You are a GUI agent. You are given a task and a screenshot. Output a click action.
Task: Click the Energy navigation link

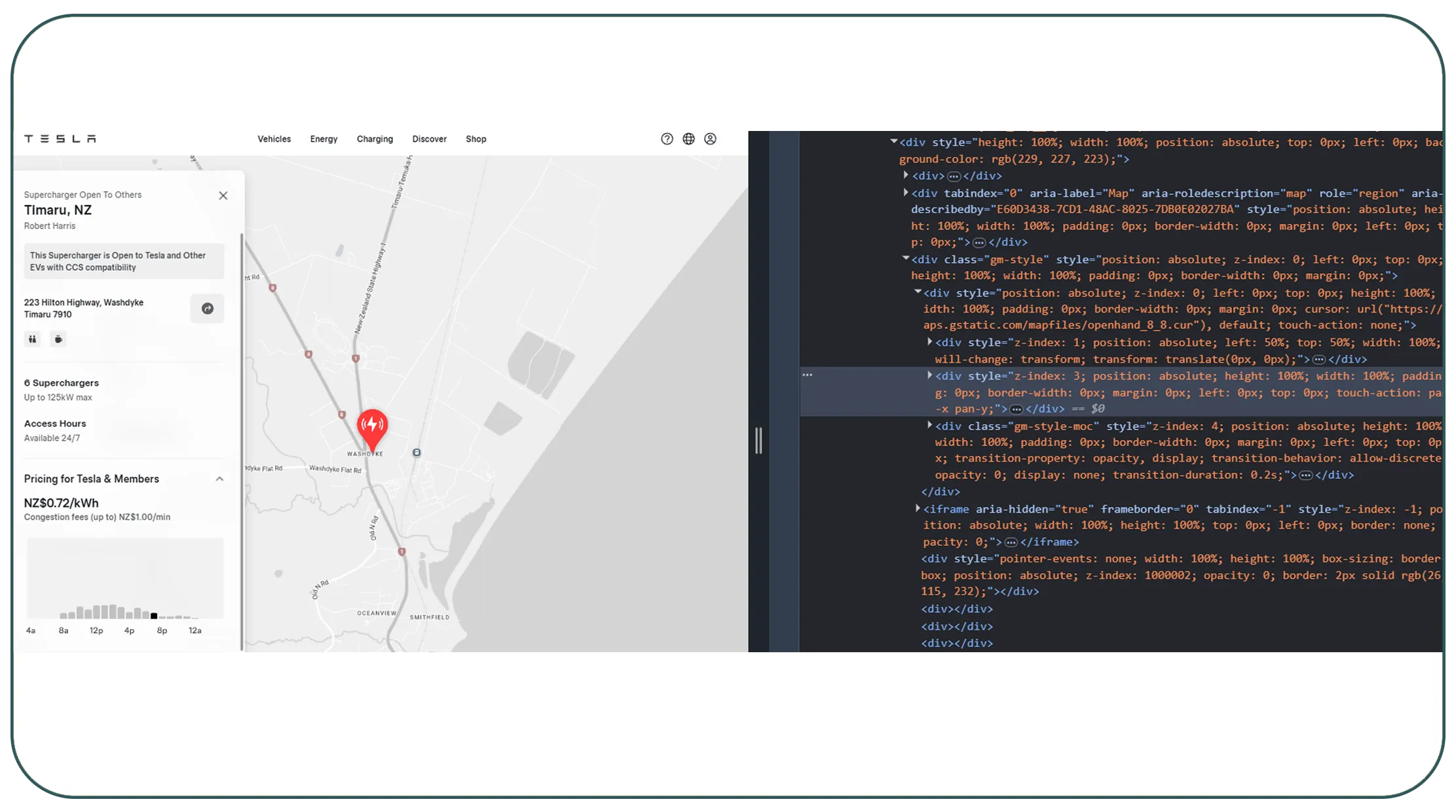324,138
